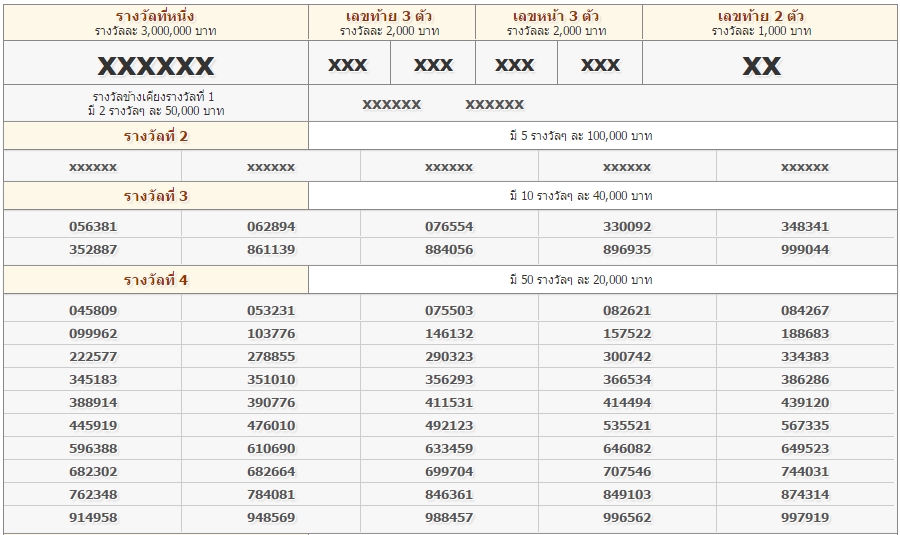Select number 567335 in fourth prize
This screenshot has height=535, width=900.
pos(805,425)
